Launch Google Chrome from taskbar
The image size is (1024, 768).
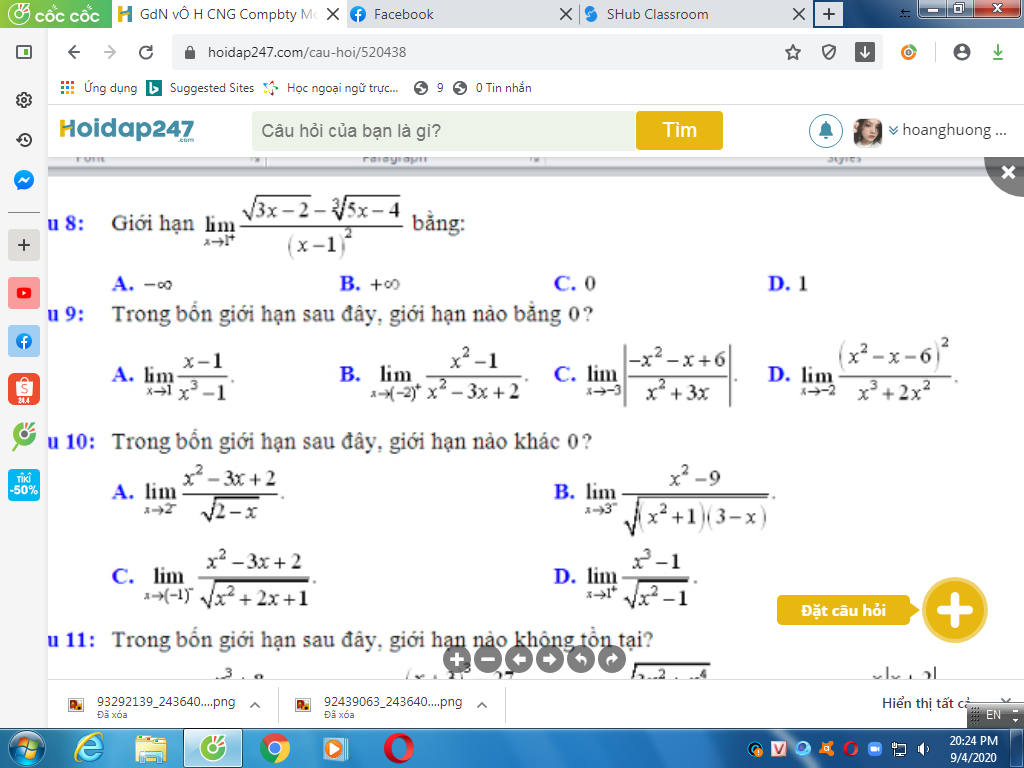[x=274, y=748]
